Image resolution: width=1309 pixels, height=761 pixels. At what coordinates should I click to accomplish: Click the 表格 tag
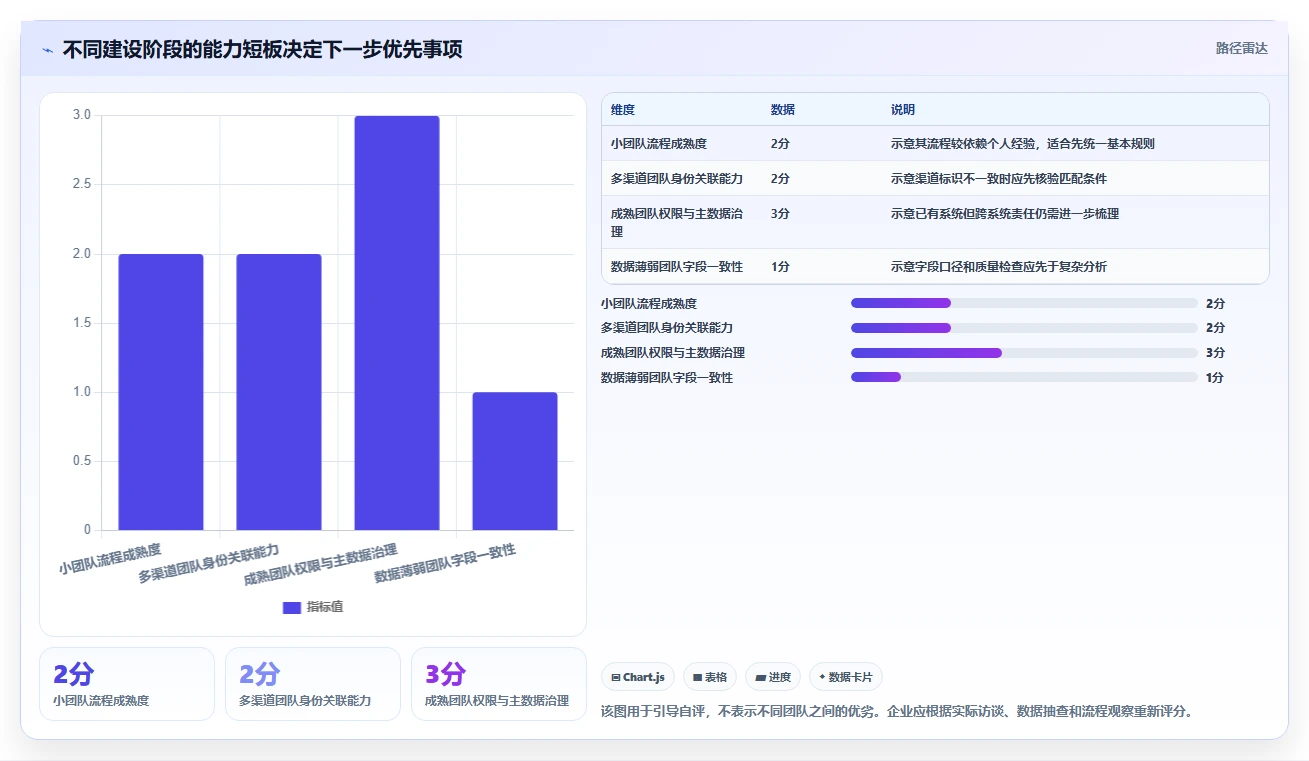point(710,677)
